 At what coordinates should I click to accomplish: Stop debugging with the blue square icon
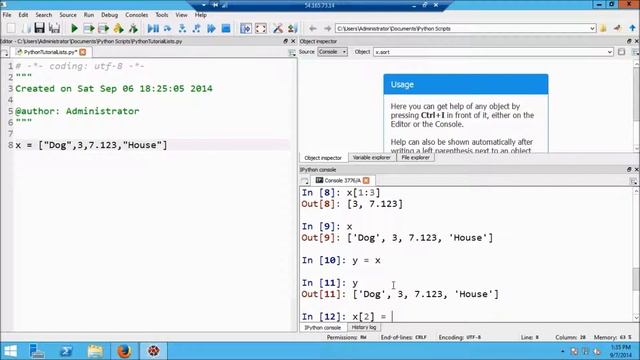coord(226,28)
